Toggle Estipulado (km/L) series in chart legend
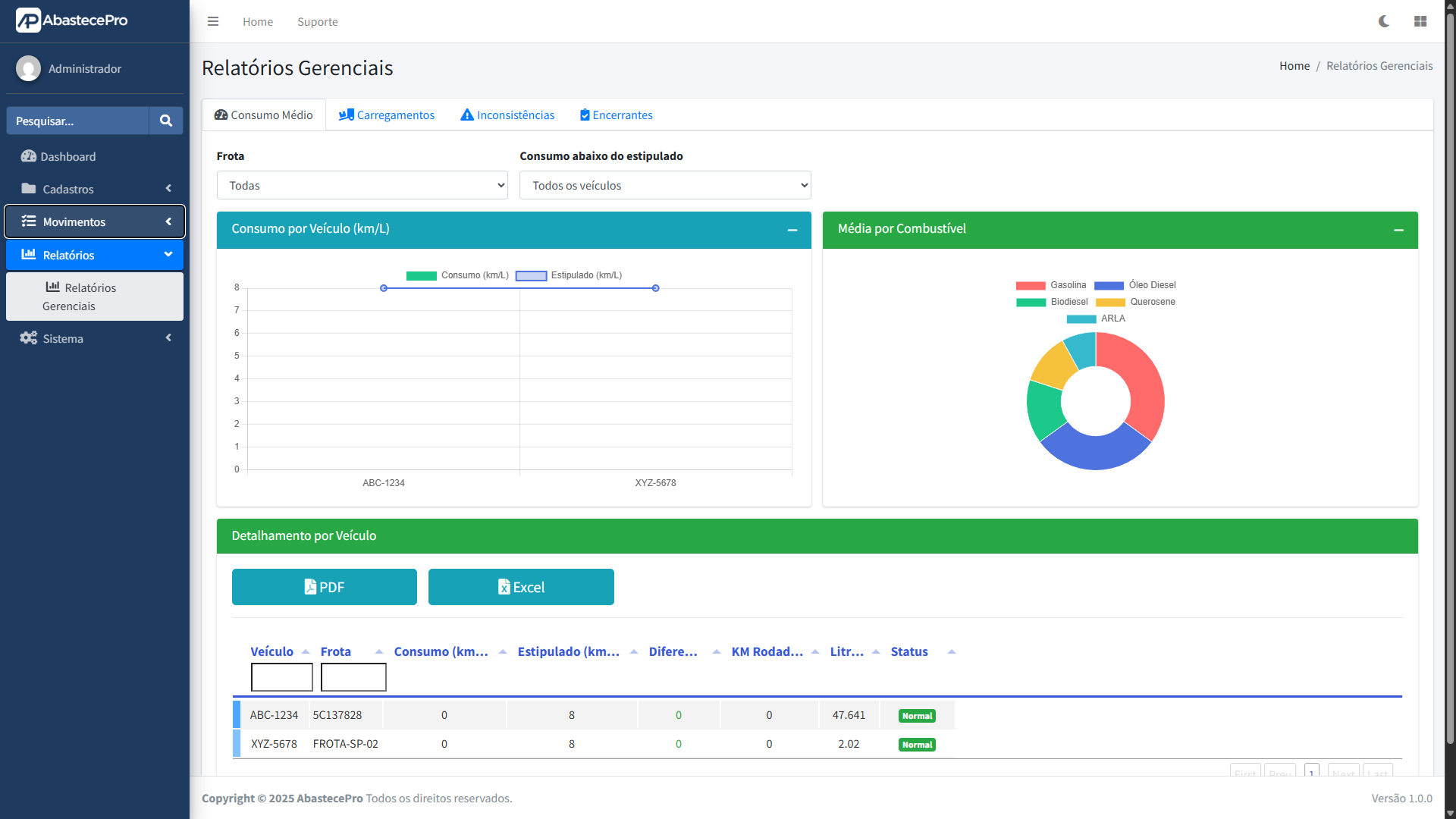This screenshot has width=1456, height=819. tap(569, 275)
